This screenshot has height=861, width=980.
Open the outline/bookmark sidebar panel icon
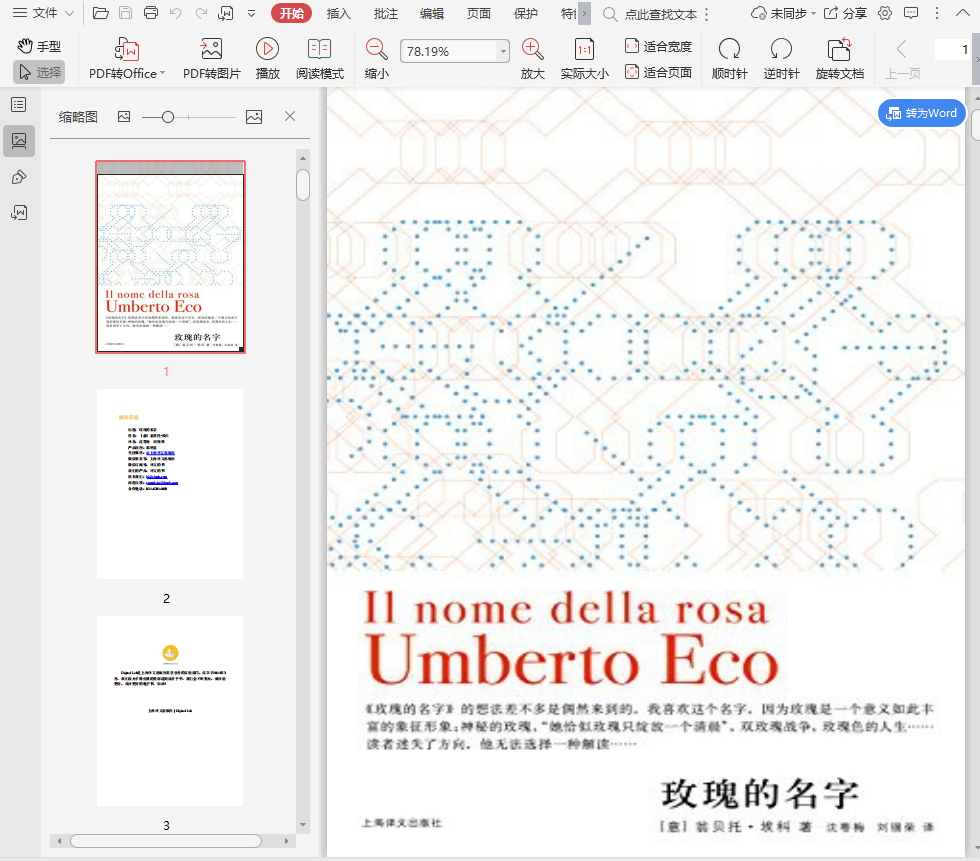tap(19, 104)
